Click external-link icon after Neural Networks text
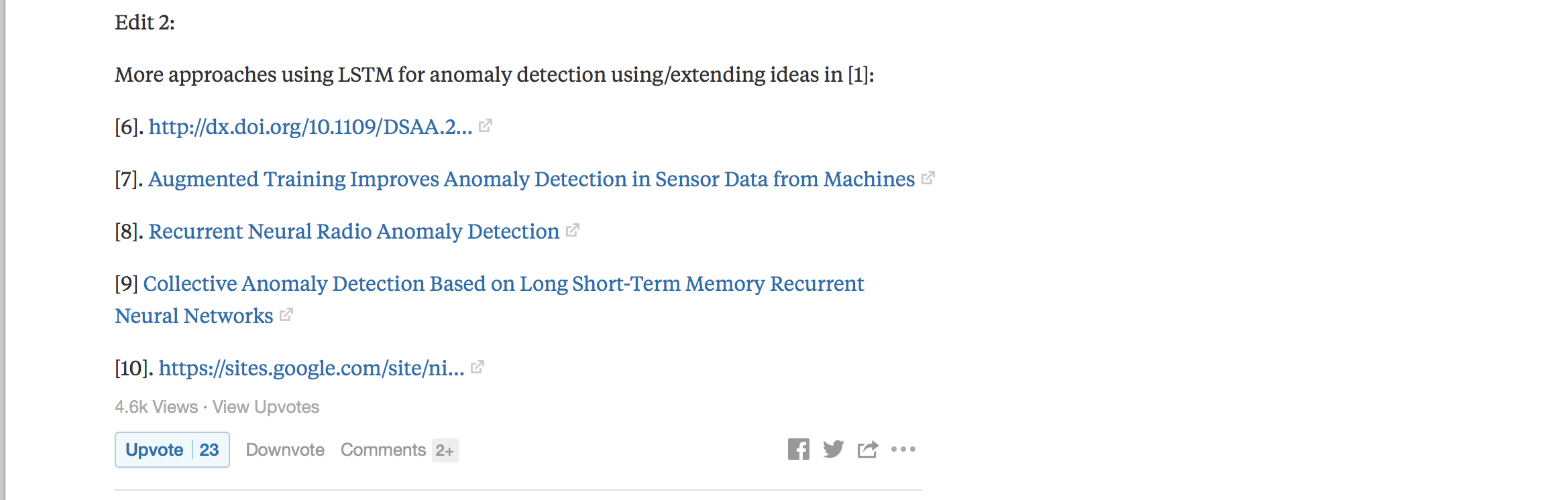This screenshot has height=500, width=1568. coord(286,314)
